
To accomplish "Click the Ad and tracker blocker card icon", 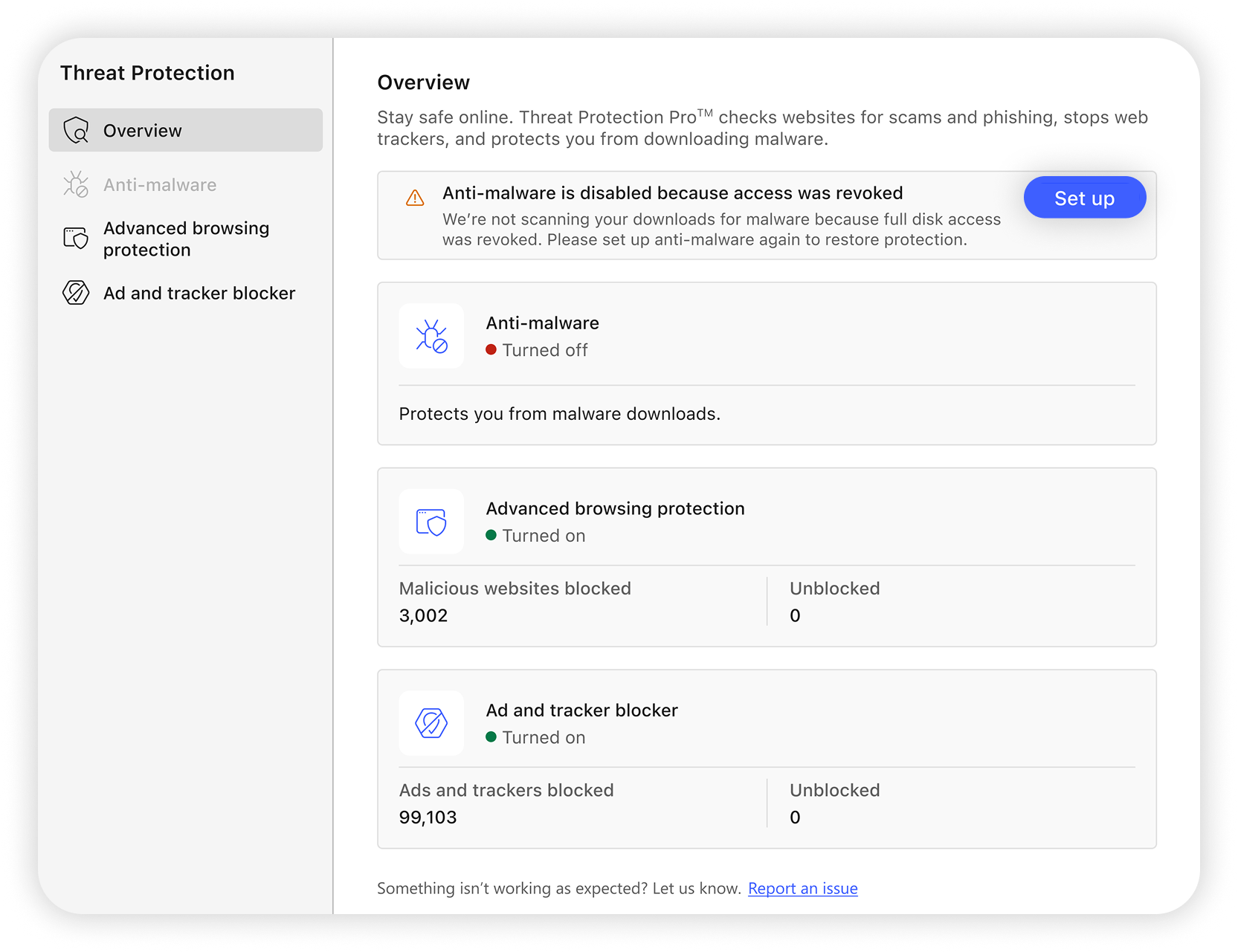I will coord(431,723).
